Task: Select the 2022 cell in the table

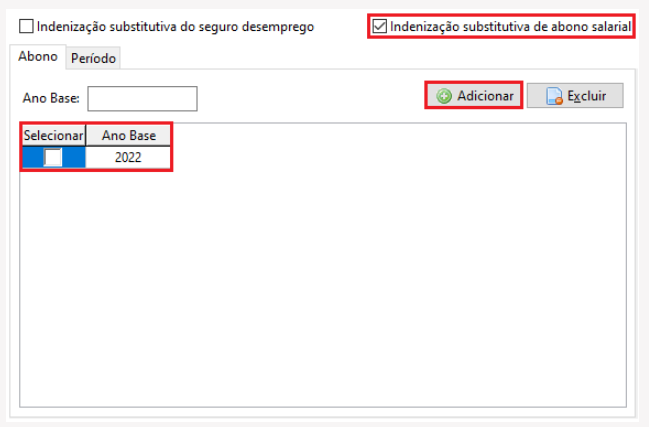Action: point(128,158)
